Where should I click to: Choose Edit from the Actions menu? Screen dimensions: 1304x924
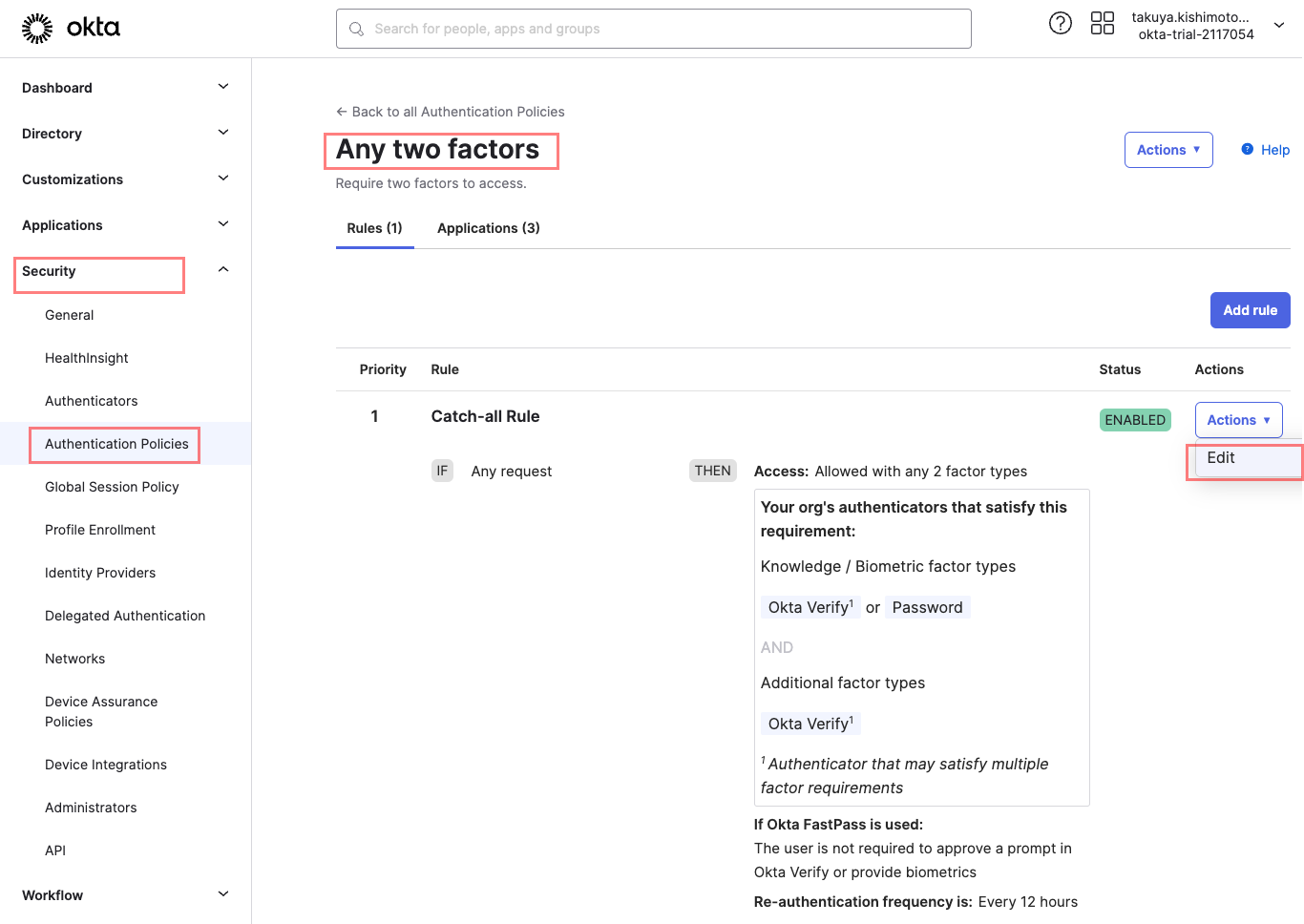coord(1221,458)
